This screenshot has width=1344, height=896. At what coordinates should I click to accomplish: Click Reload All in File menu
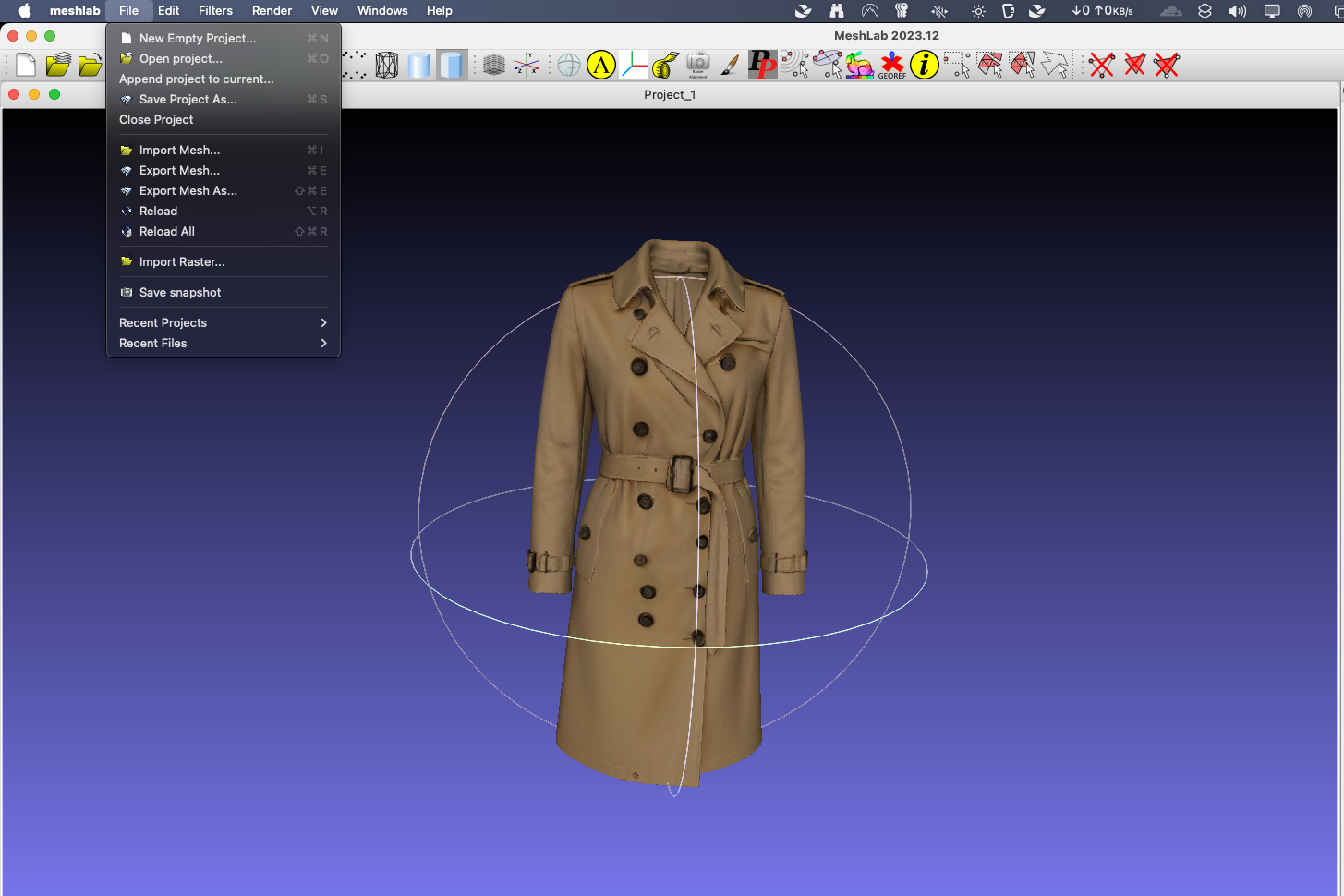pos(224,231)
